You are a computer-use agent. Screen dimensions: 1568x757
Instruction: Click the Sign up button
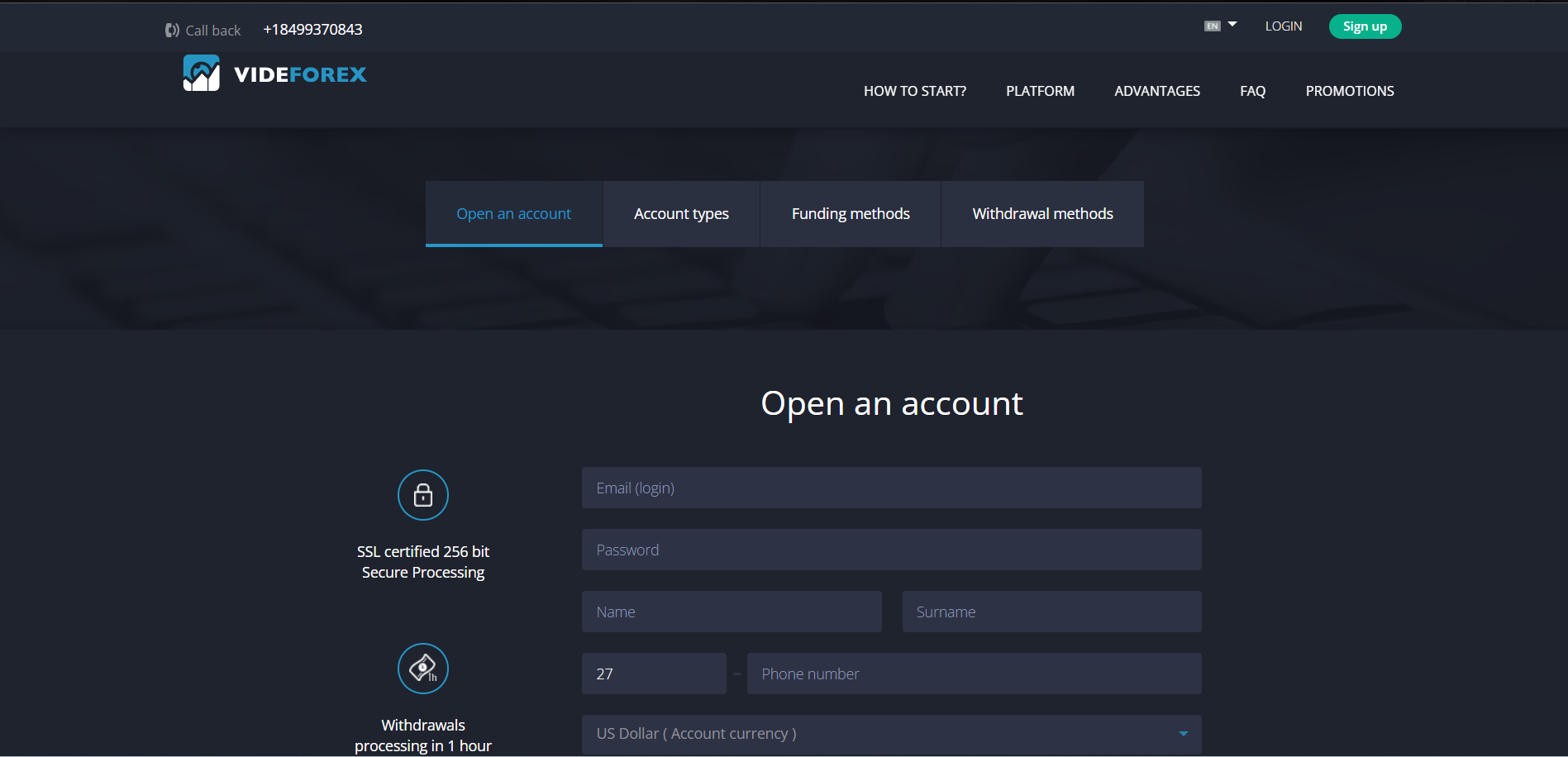[x=1364, y=26]
